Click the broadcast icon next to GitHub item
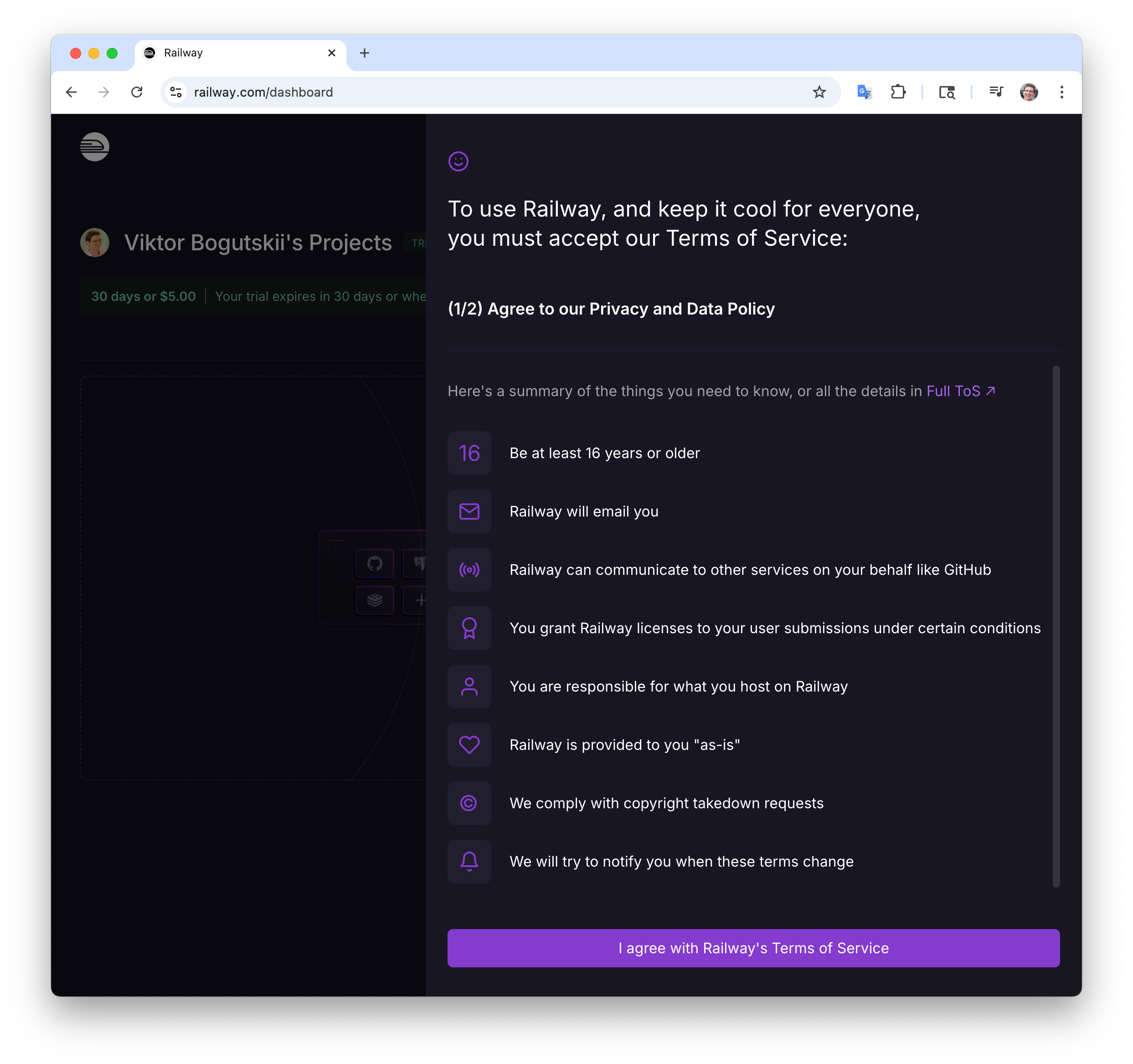 [469, 570]
